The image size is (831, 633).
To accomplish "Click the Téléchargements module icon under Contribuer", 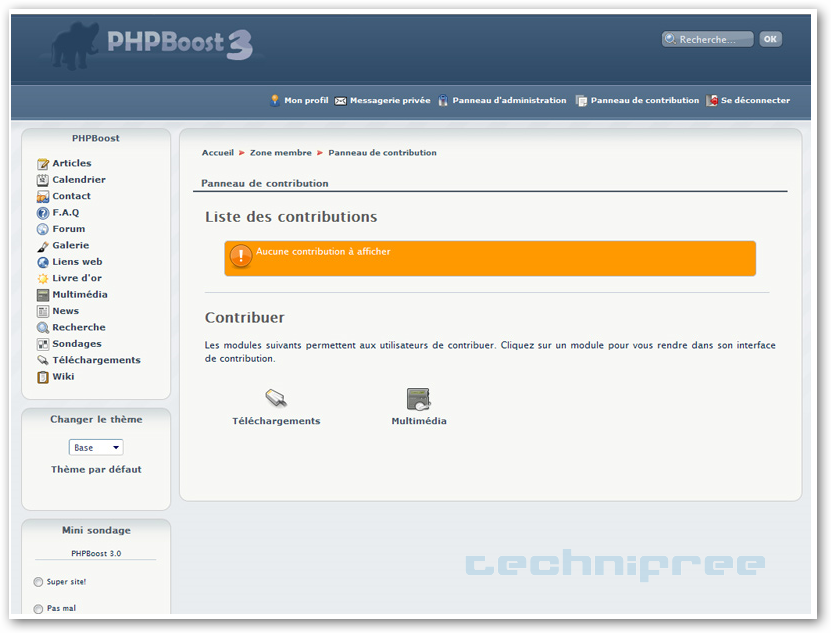I will point(276,399).
